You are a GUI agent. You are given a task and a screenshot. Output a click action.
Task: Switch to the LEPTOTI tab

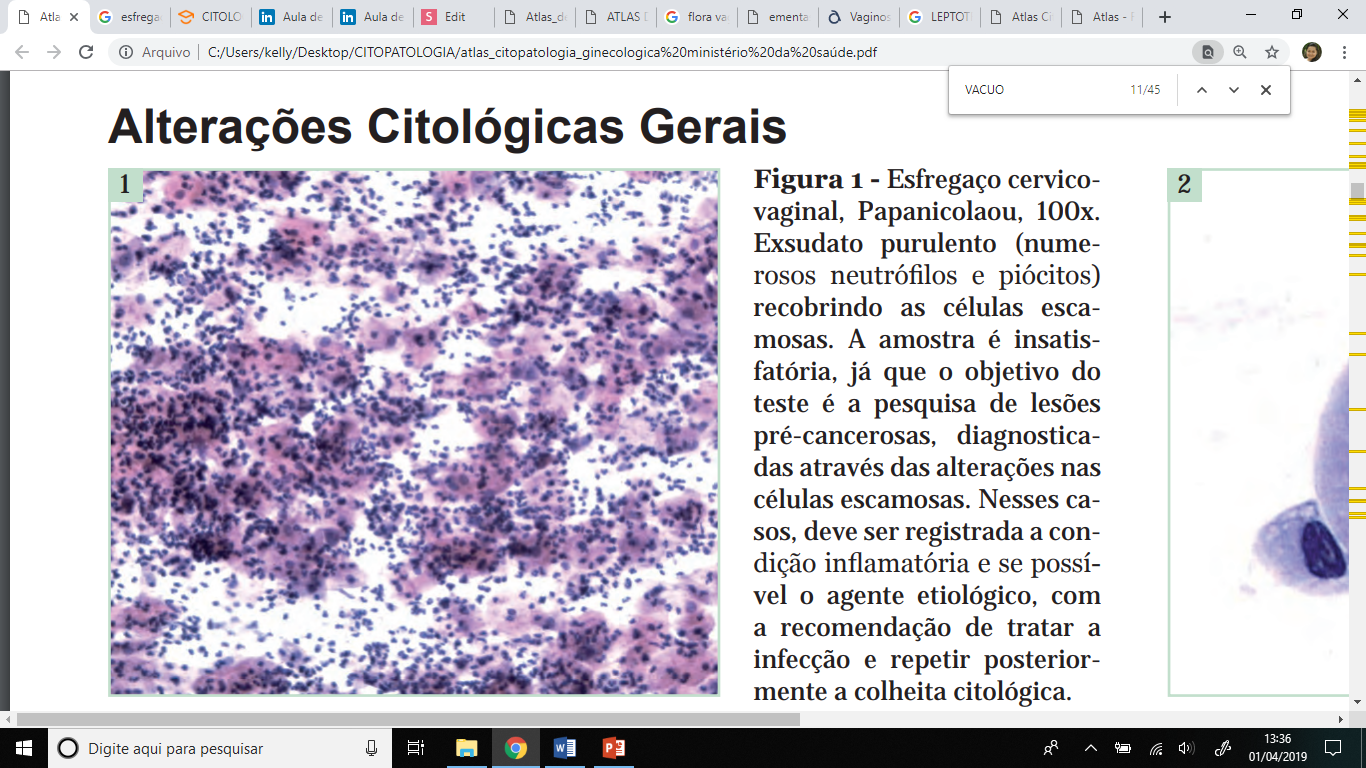point(940,17)
